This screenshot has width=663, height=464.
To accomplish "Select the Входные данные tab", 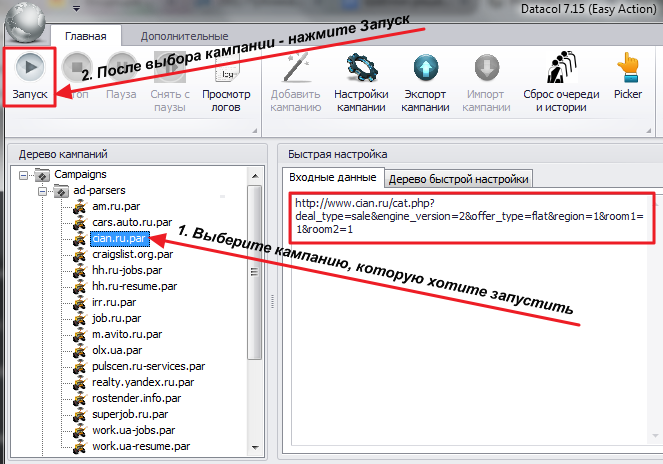I will tap(333, 177).
